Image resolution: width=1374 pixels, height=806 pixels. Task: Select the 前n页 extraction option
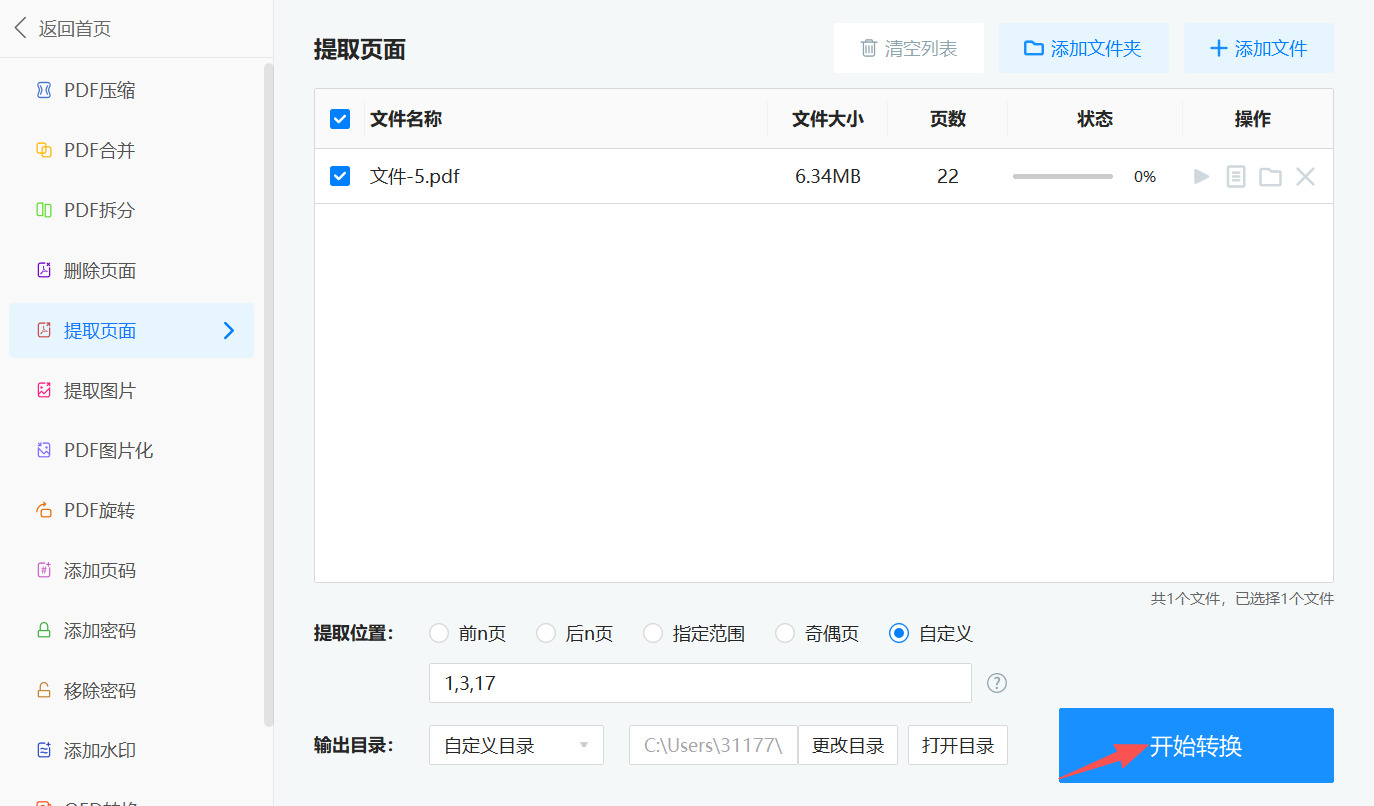[x=438, y=633]
